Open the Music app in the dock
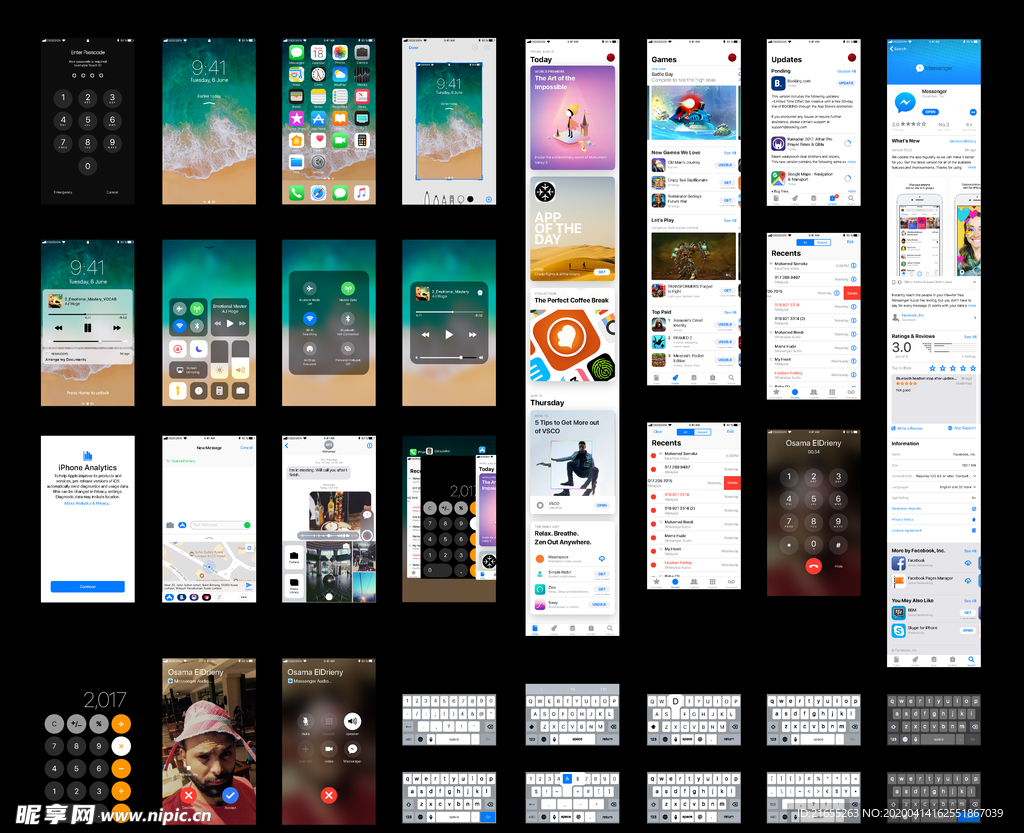Viewport: 1024px width, 833px height. point(361,193)
